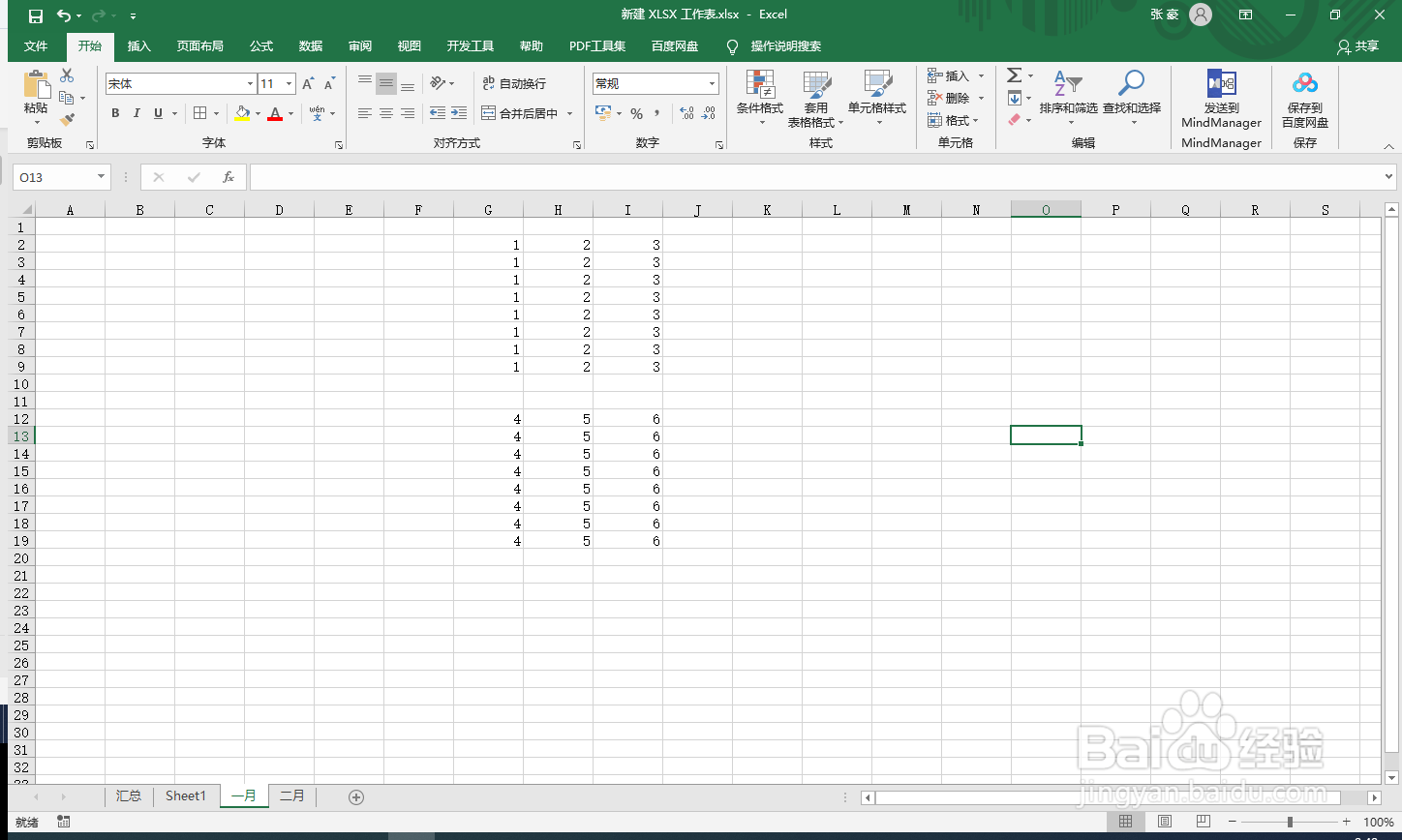Click the Decrease Indent icon
The image size is (1402, 840).
click(438, 113)
